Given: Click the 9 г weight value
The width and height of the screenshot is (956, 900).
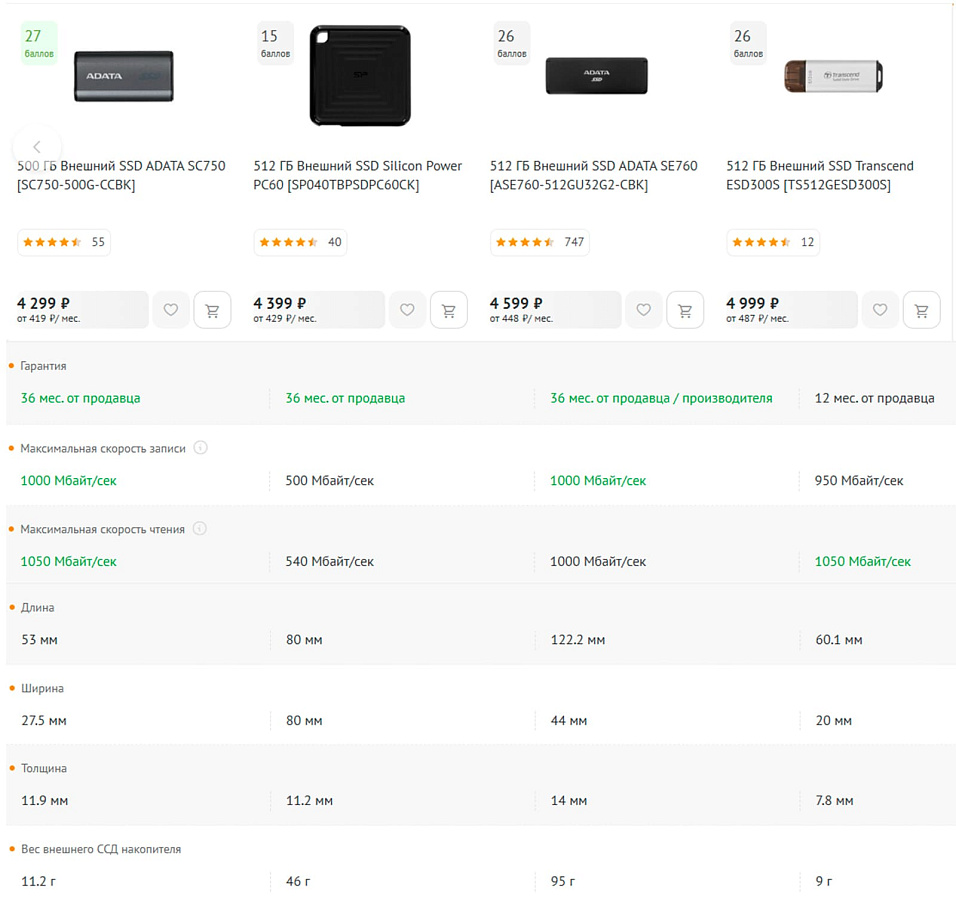Looking at the screenshot, I should [824, 881].
